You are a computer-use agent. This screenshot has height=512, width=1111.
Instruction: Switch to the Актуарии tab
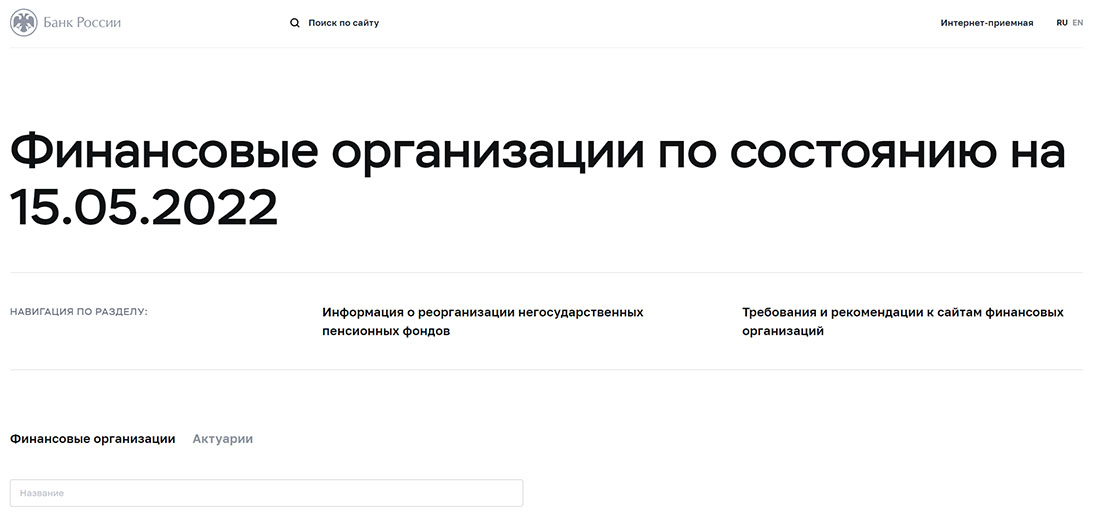[222, 439]
